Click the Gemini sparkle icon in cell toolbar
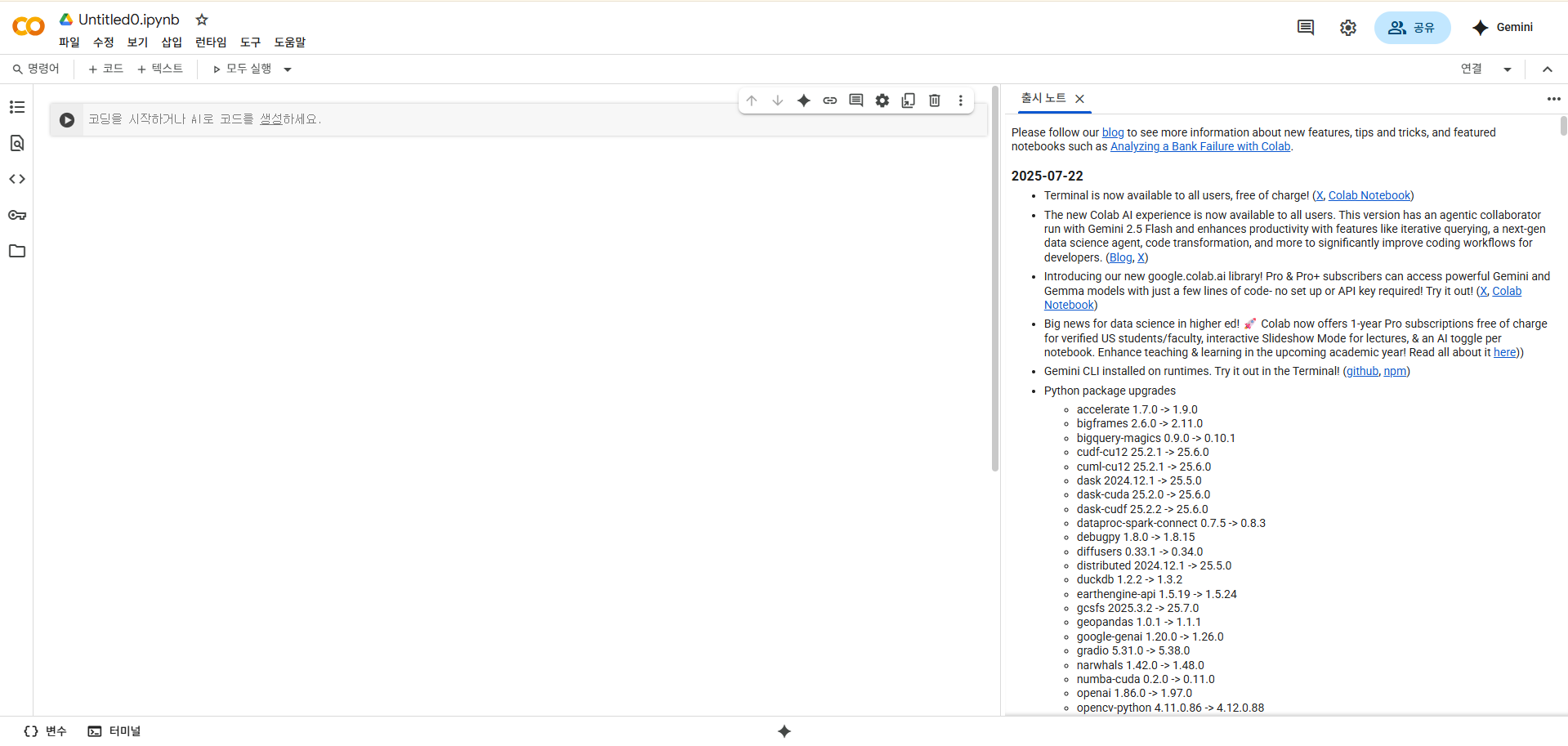Viewport: 1568px width, 746px height. click(804, 101)
